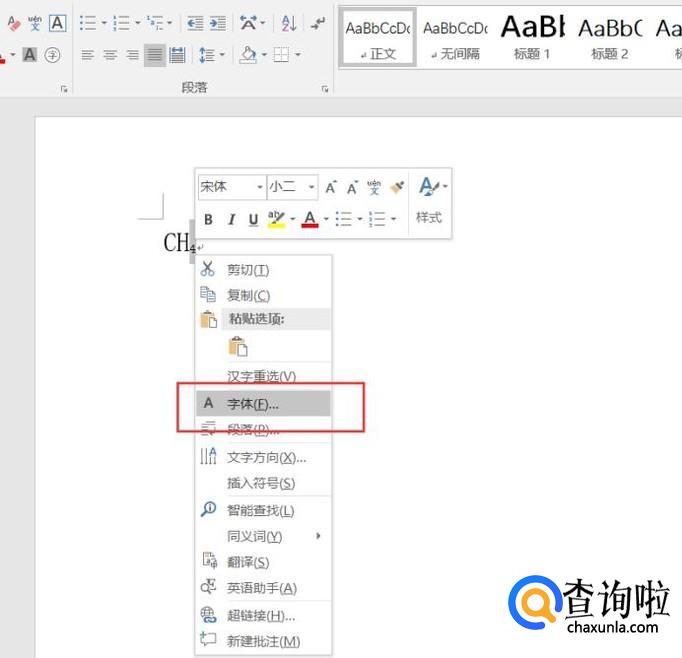Choose 超链接(H)... menu entry
This screenshot has width=682, height=658.
[x=264, y=615]
